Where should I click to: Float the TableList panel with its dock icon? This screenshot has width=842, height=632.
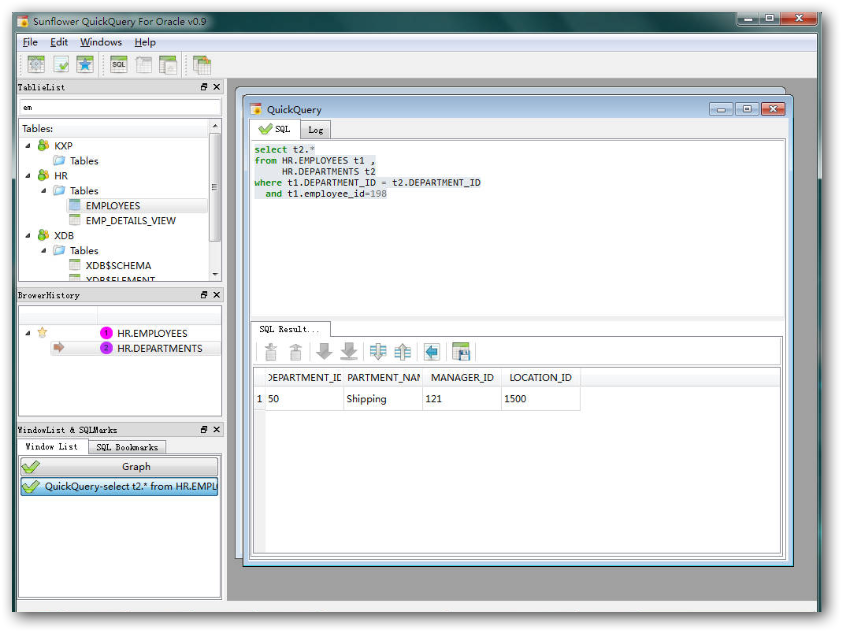(204, 86)
